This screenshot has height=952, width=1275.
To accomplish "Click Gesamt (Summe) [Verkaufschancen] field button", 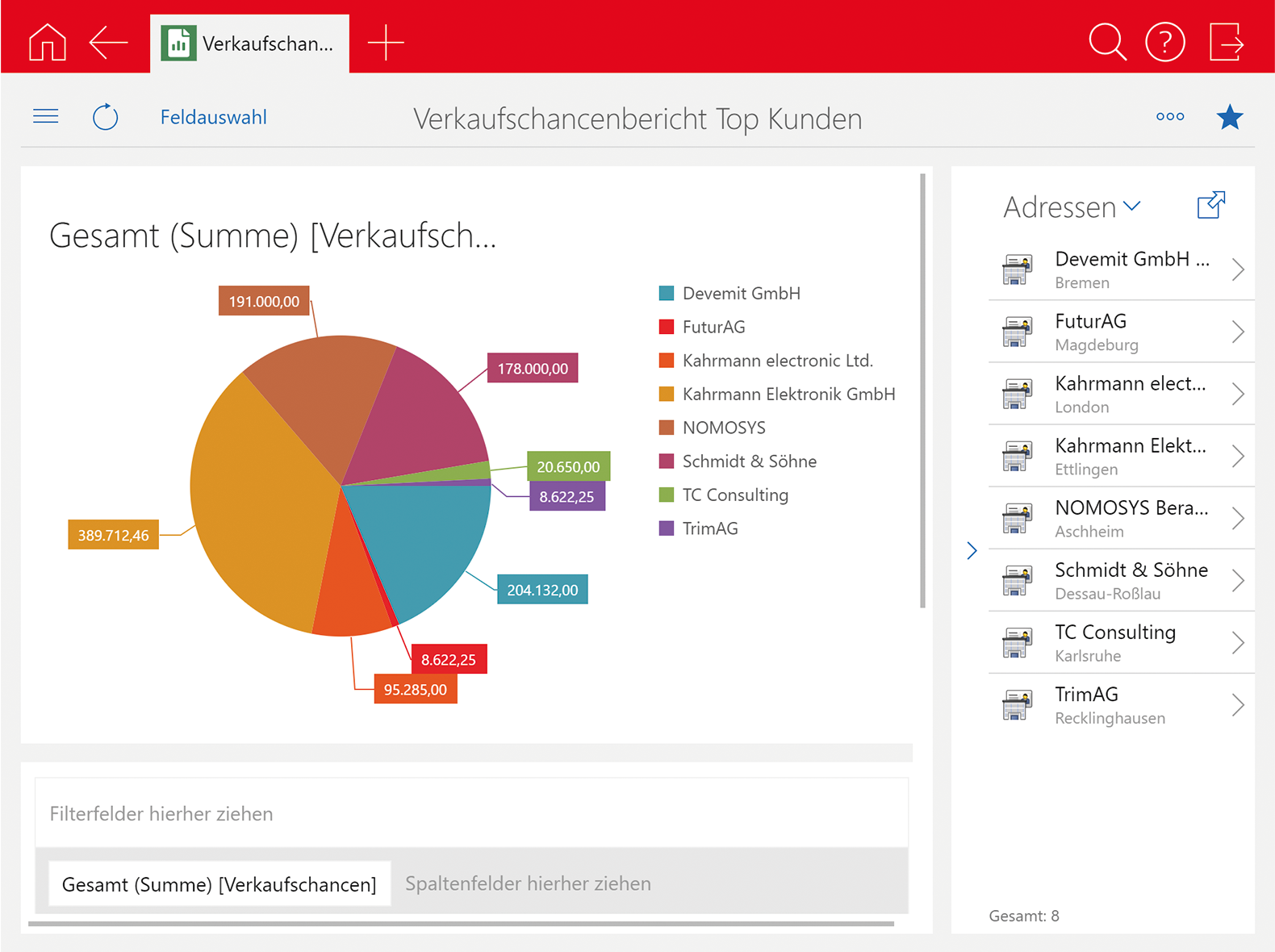I will [x=219, y=884].
